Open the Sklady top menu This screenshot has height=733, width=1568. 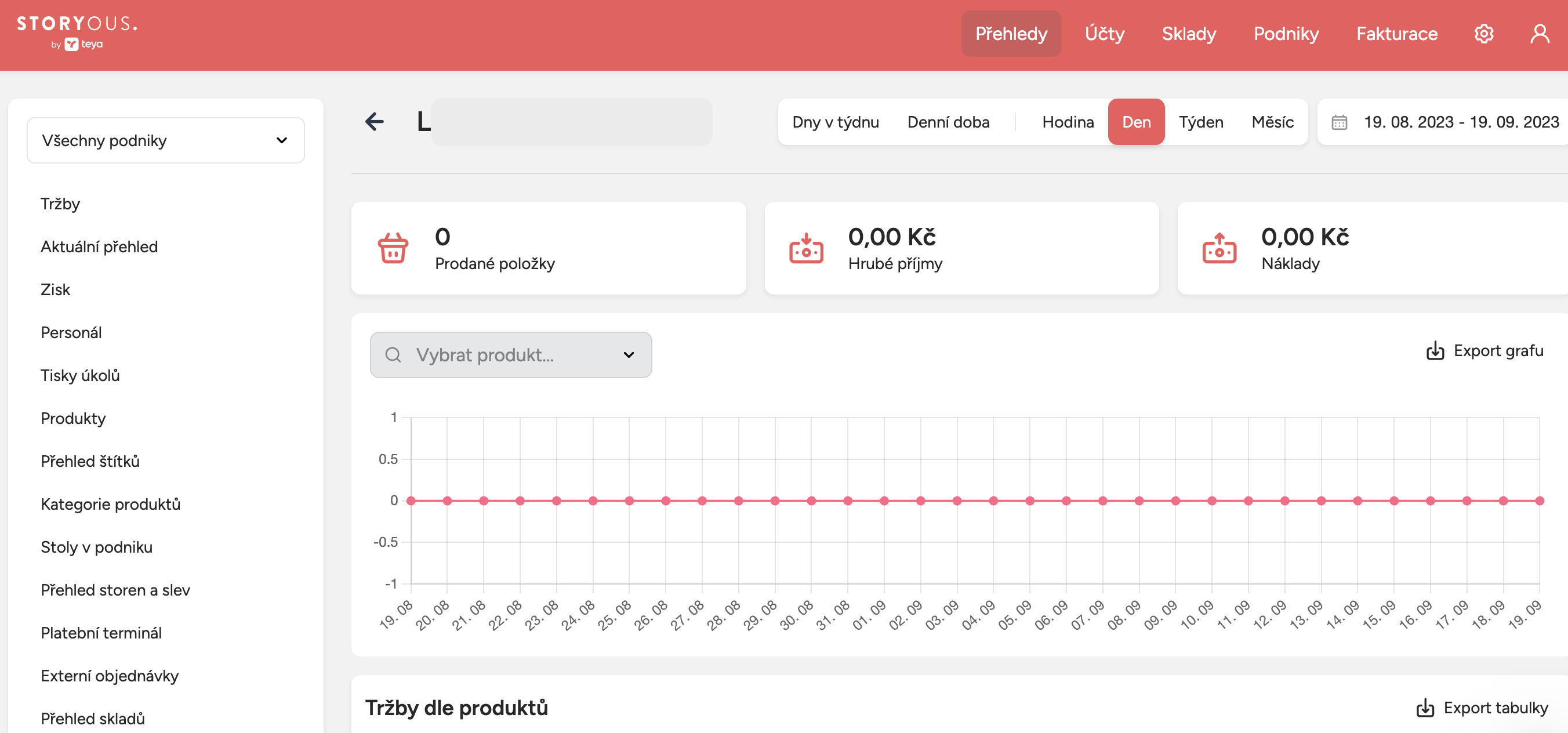click(x=1188, y=34)
